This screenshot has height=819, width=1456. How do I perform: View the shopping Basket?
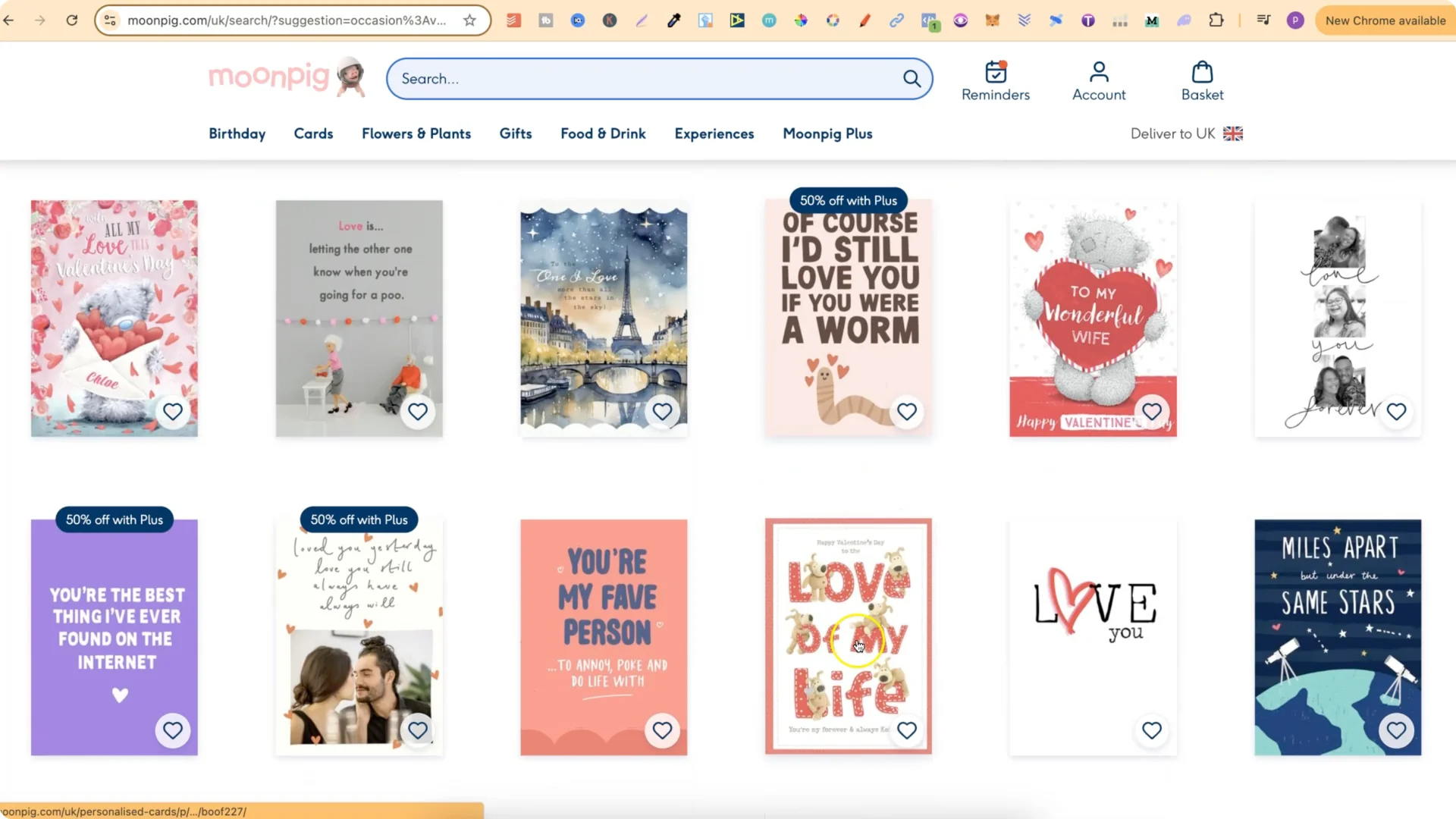pyautogui.click(x=1201, y=79)
